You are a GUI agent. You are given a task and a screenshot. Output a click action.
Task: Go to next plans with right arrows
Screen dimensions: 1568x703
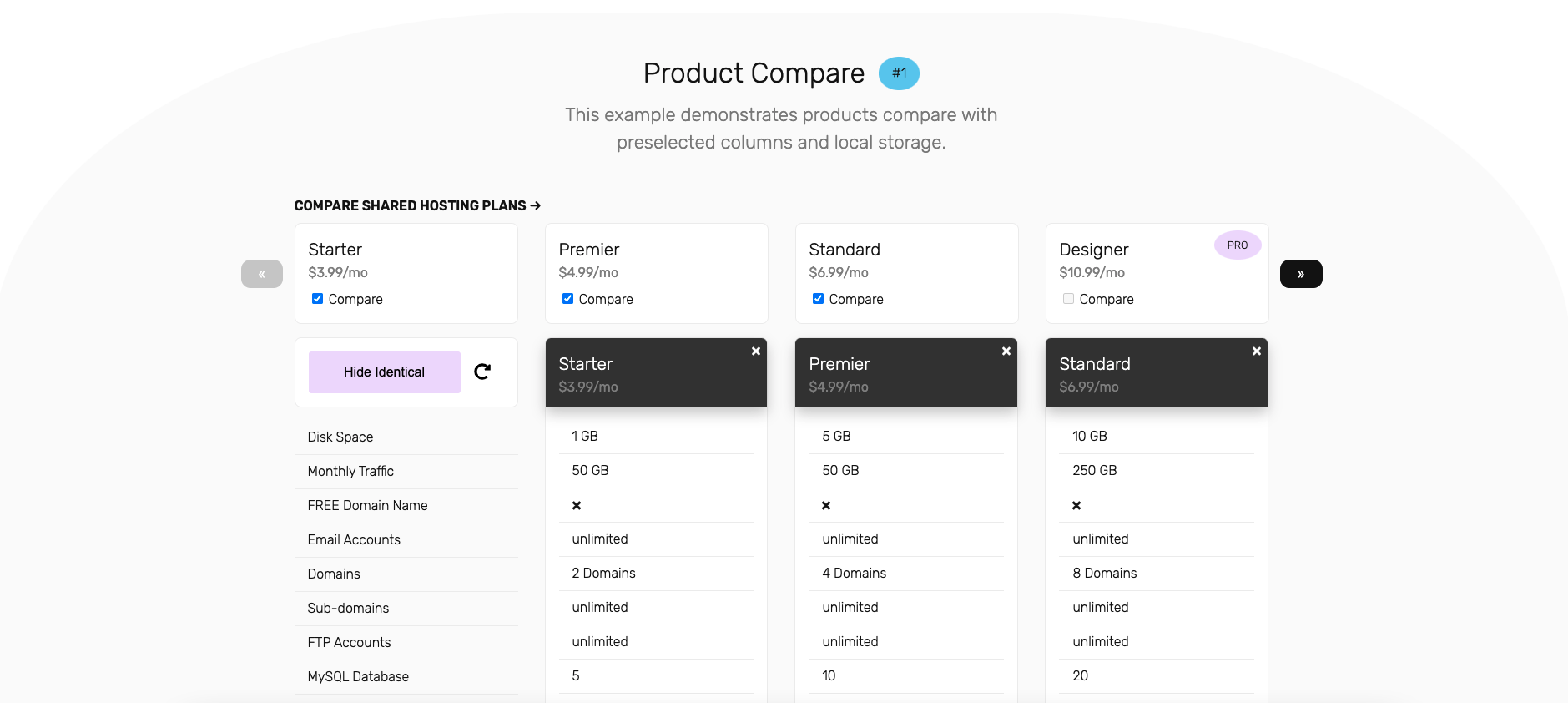click(x=1300, y=274)
